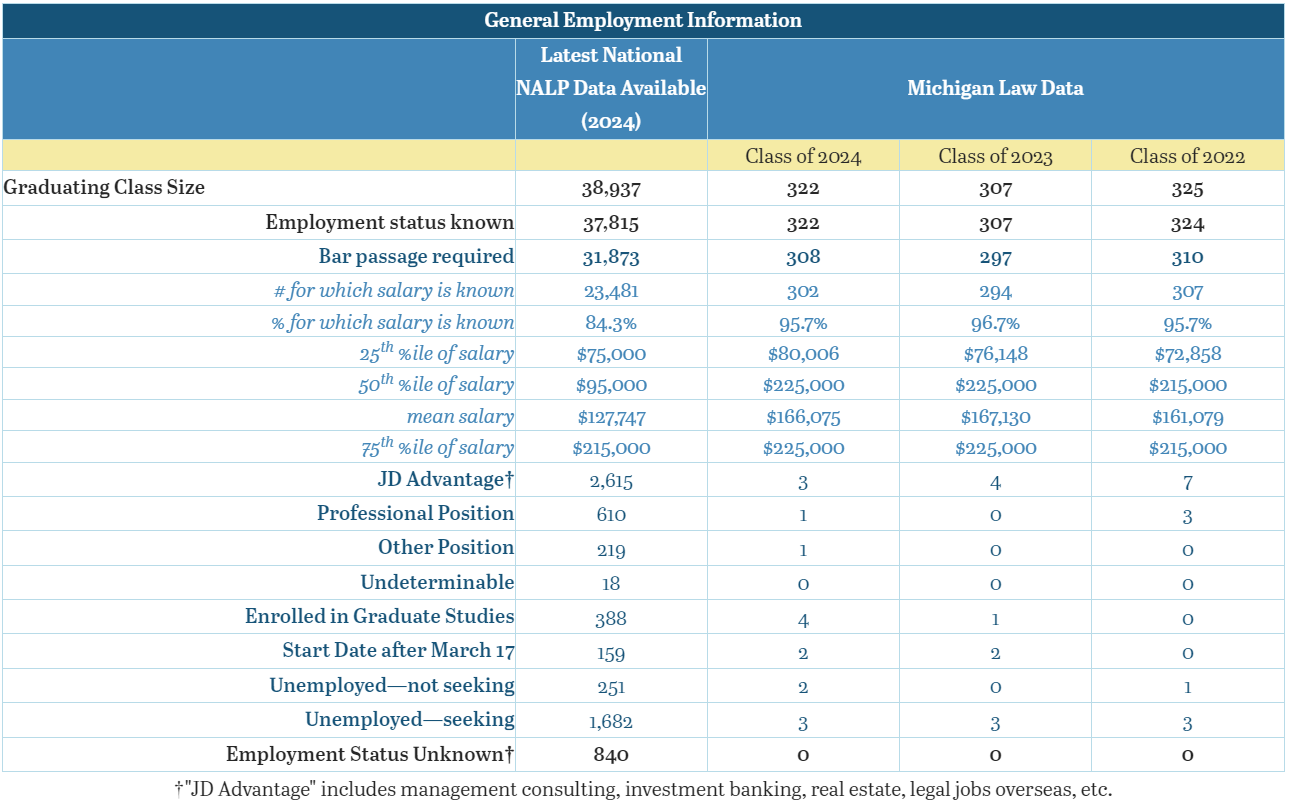Select the Class of 2023 25th percentile $76,148
The width and height of the screenshot is (1289, 811).
[995, 354]
